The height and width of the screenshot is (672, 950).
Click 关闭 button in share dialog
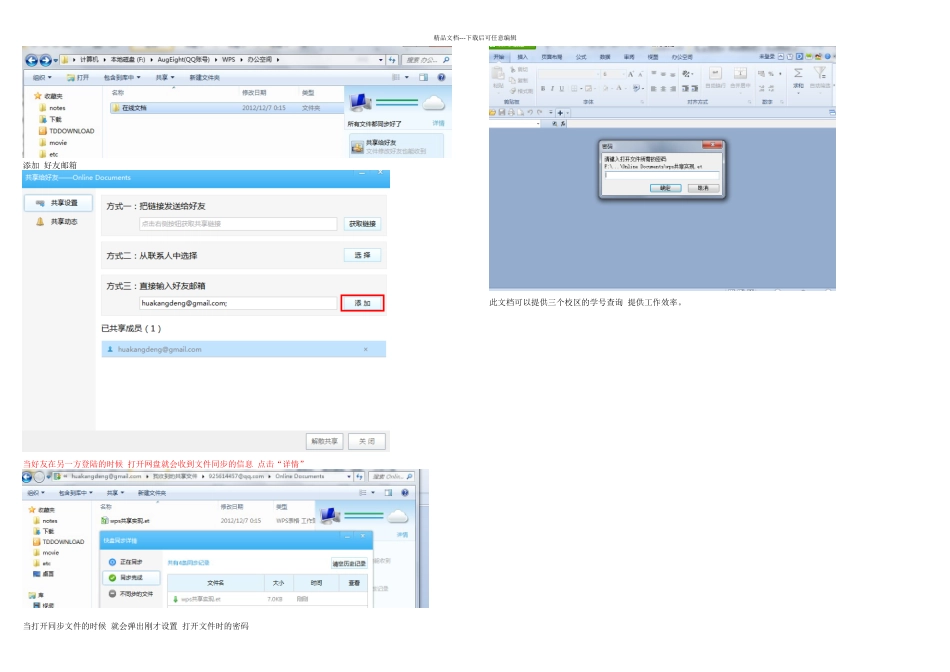tap(367, 441)
